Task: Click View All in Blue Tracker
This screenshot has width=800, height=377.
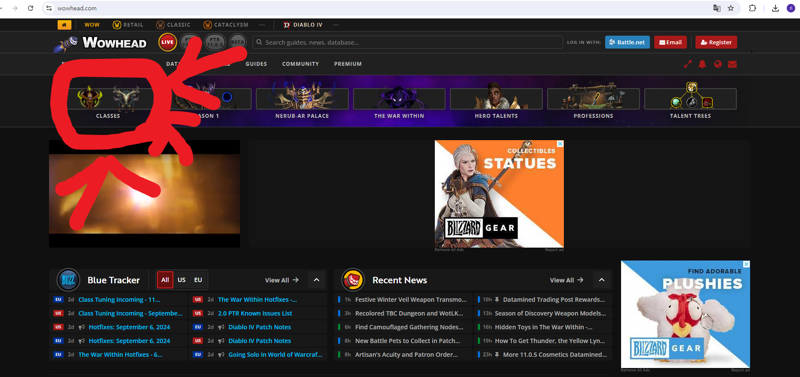Action: [x=282, y=280]
